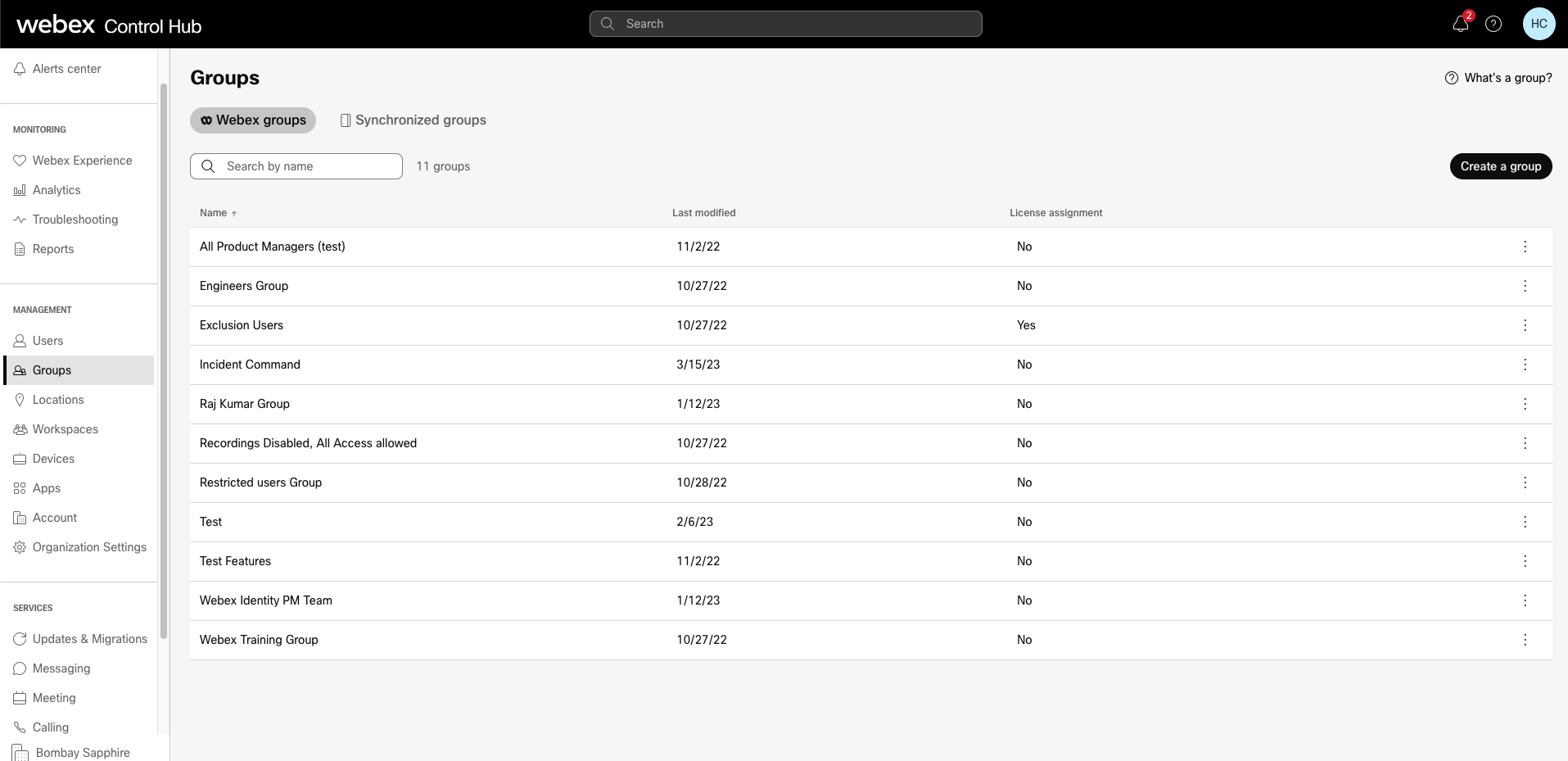The width and height of the screenshot is (1568, 761).
Task: Click the Create a group button
Action: tap(1501, 166)
